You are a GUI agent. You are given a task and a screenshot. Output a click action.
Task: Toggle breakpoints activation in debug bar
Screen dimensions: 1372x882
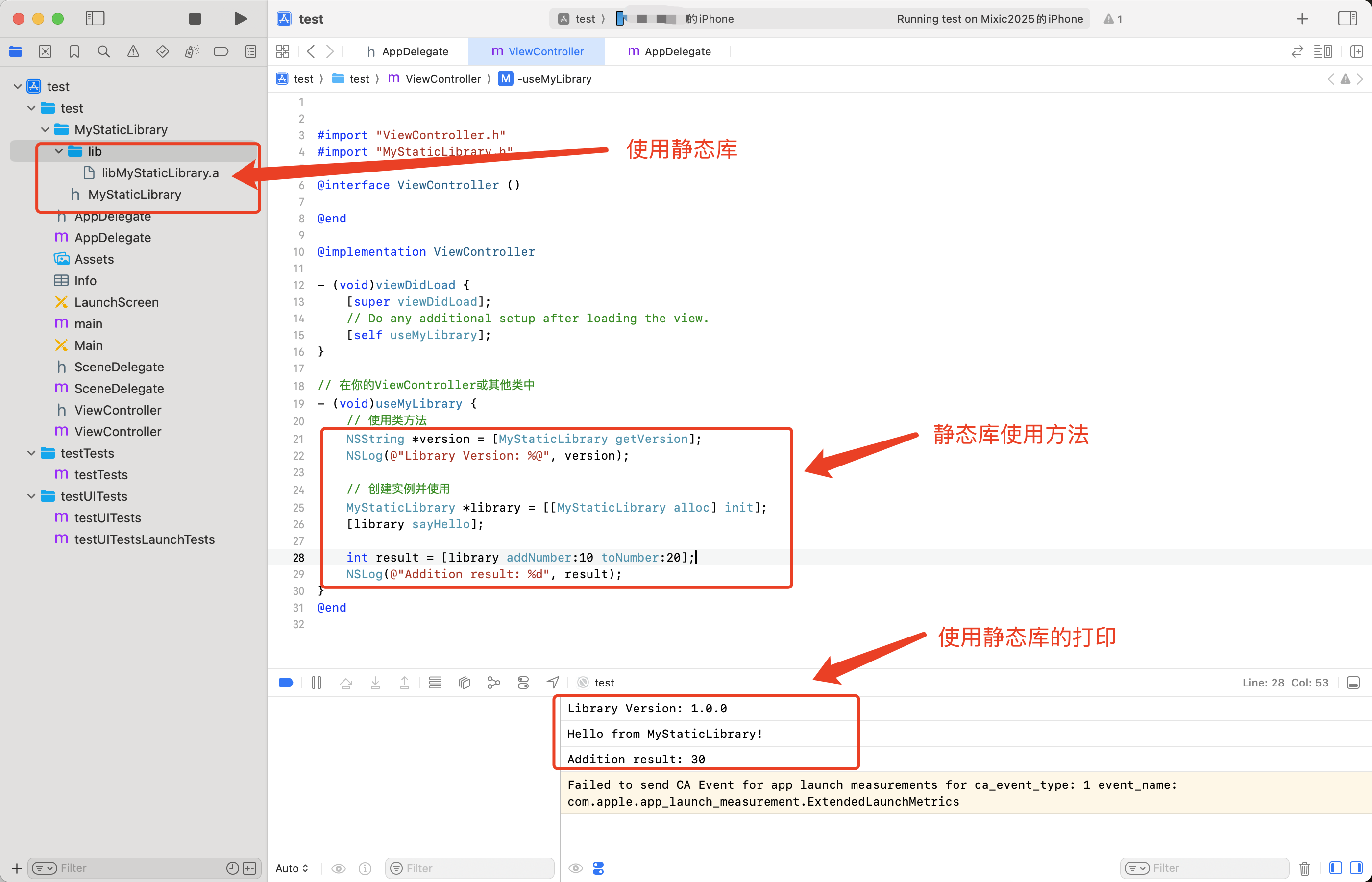[286, 682]
